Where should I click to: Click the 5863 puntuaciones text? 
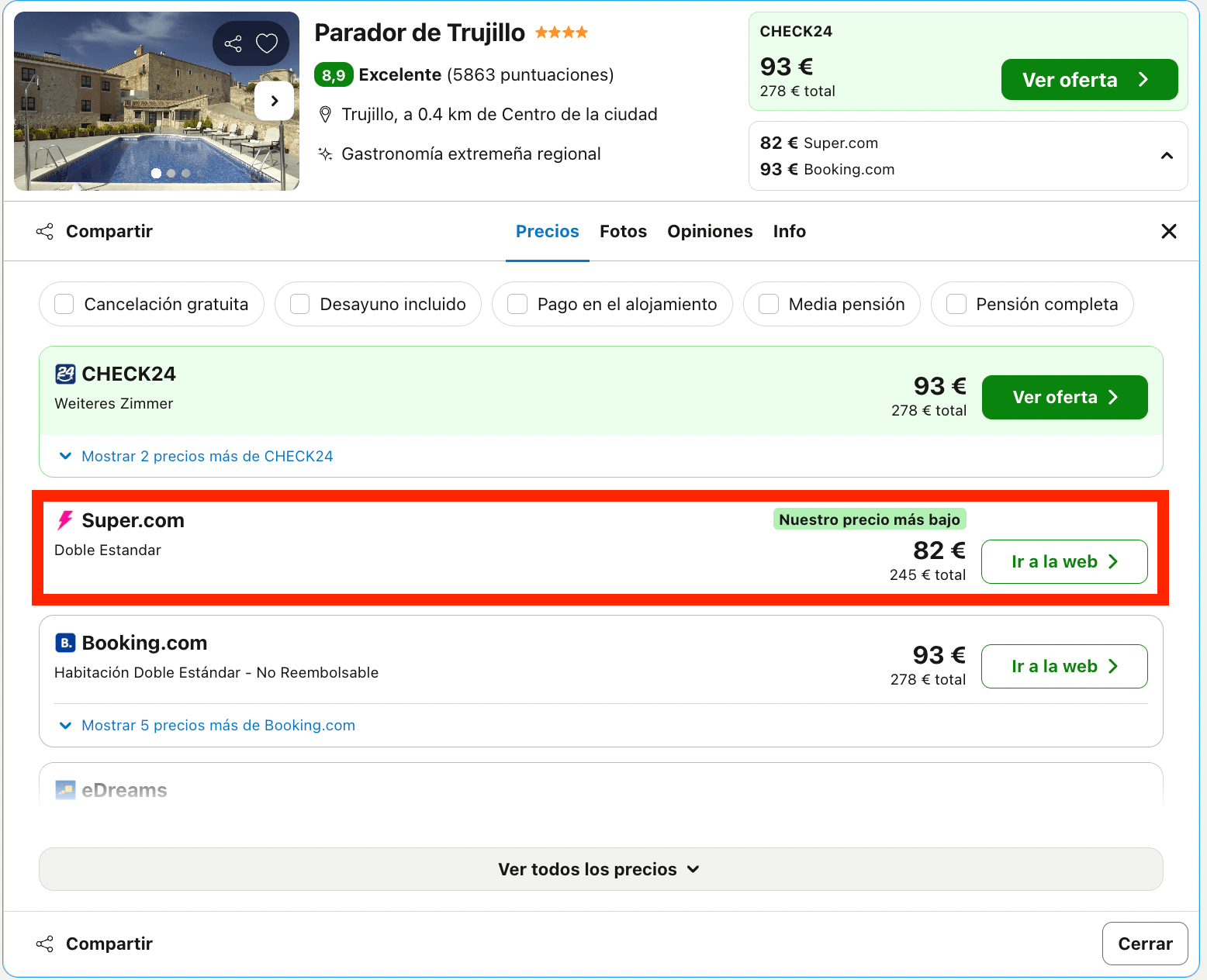point(531,74)
